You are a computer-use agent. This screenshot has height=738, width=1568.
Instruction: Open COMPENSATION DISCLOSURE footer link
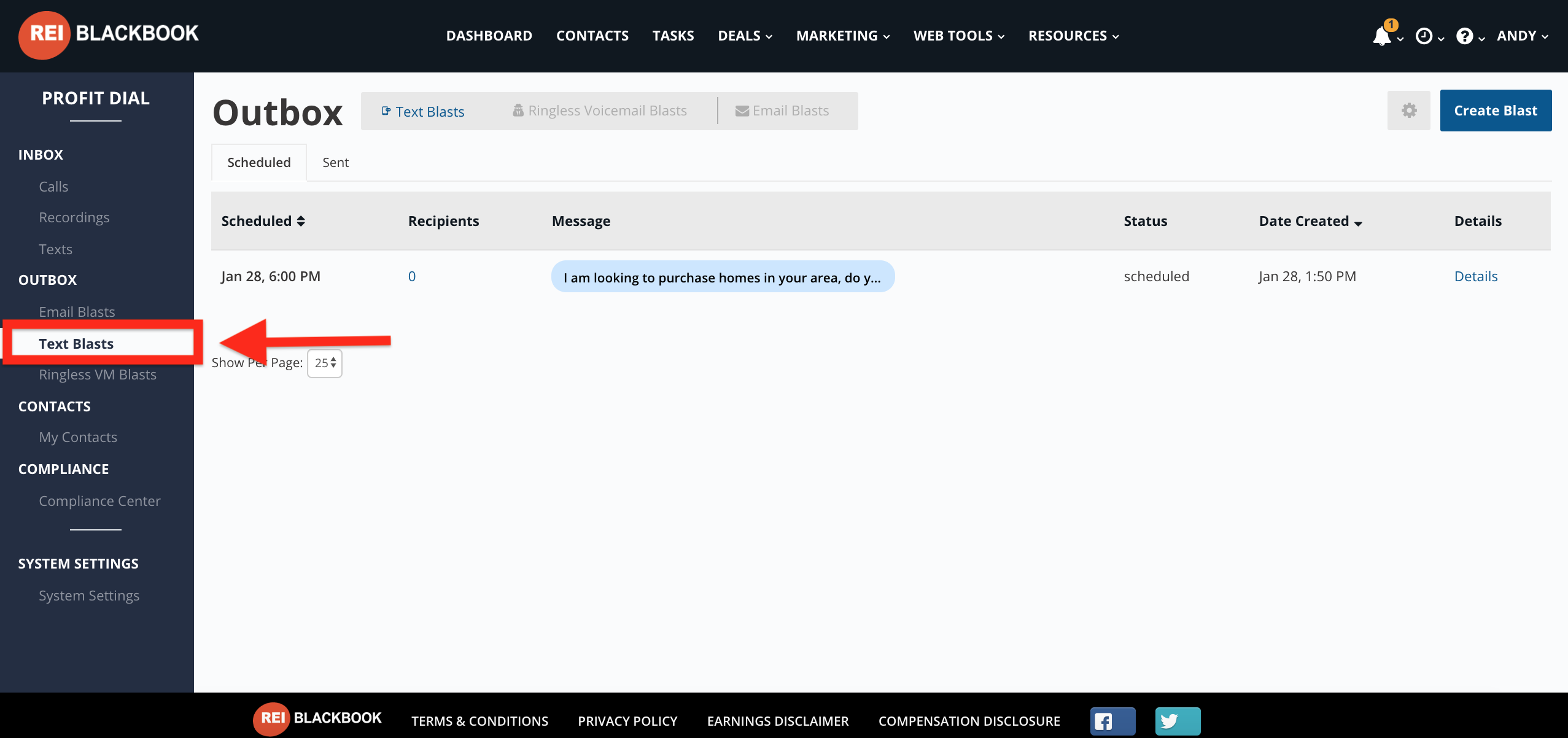tap(969, 721)
